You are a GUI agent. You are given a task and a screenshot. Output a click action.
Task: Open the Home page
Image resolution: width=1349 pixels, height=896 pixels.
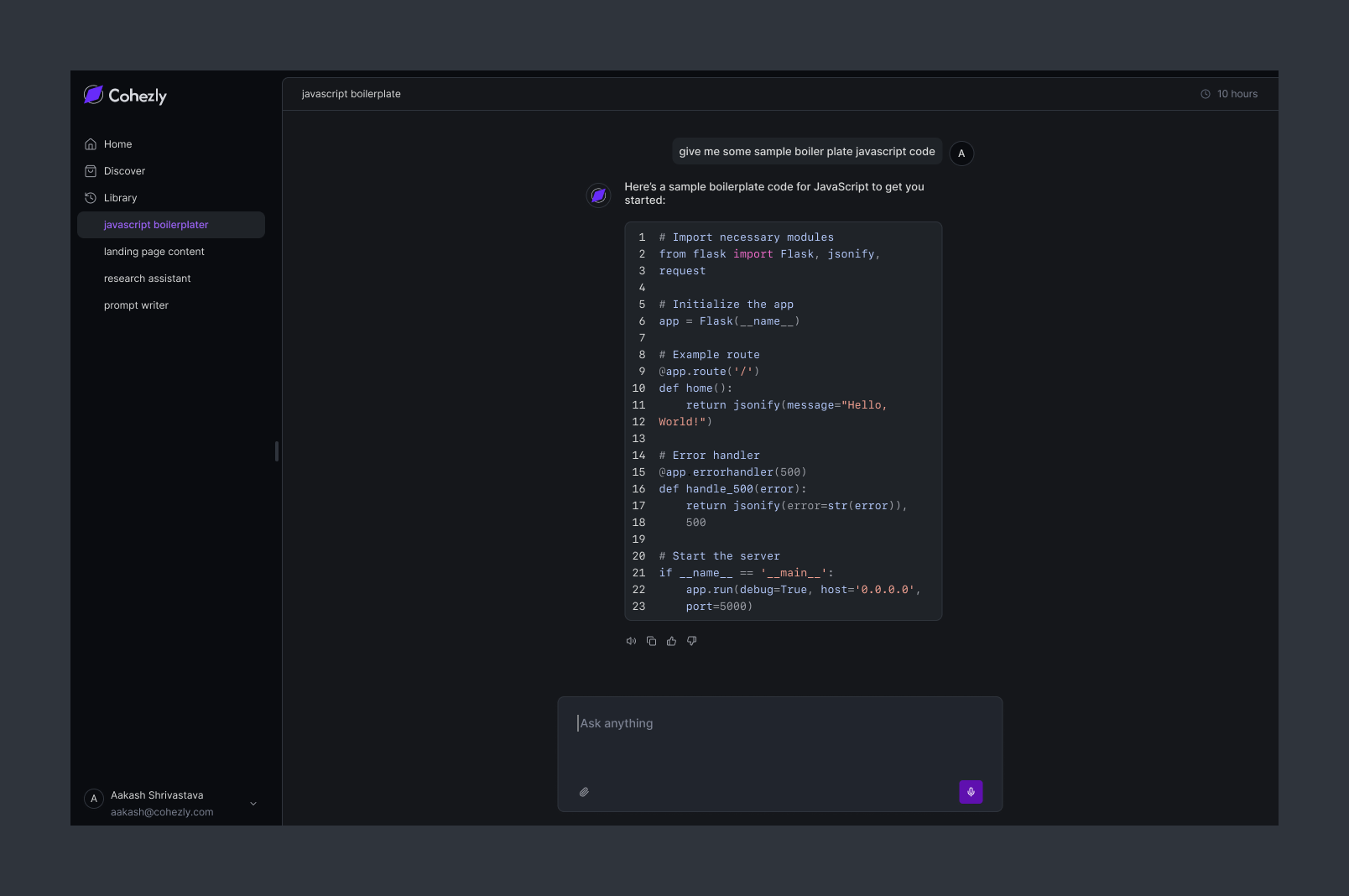pyautogui.click(x=117, y=144)
